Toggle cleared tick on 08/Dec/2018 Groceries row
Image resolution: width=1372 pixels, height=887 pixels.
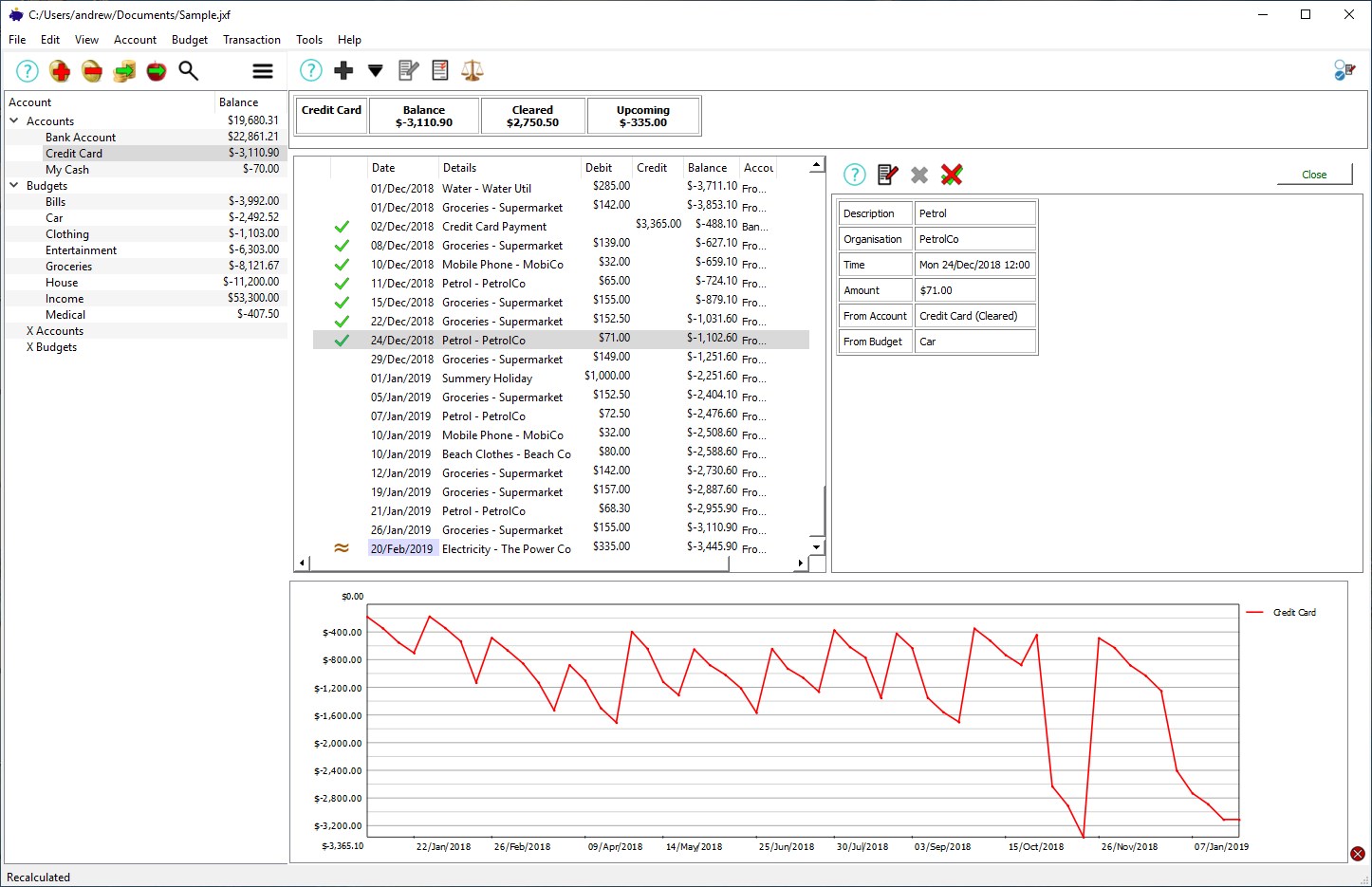click(x=342, y=246)
